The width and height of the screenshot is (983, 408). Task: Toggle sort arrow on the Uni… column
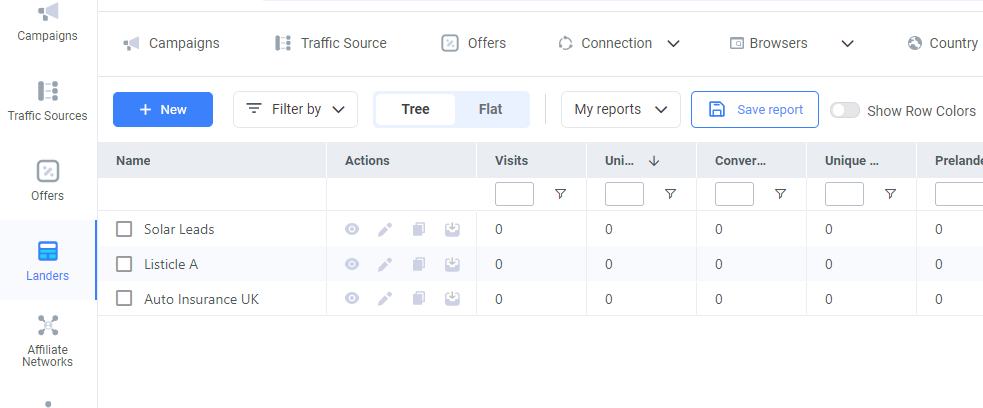coord(654,160)
